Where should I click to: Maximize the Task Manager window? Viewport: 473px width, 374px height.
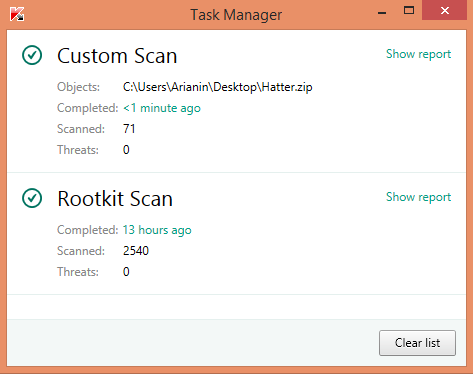click(x=409, y=11)
